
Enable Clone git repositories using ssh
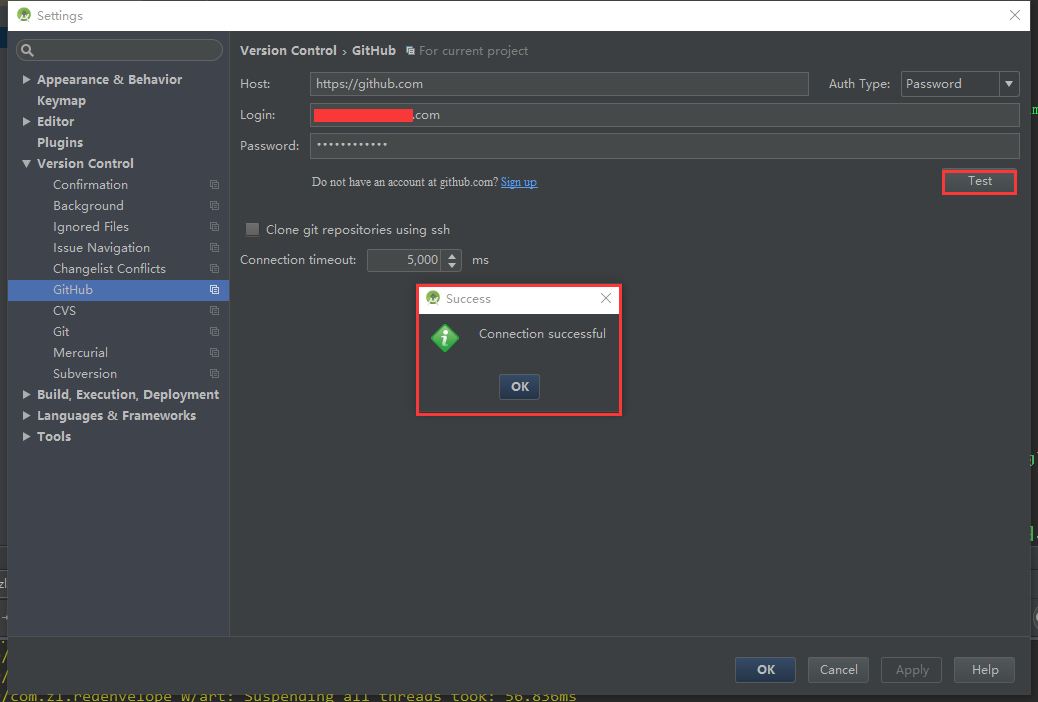pos(252,229)
